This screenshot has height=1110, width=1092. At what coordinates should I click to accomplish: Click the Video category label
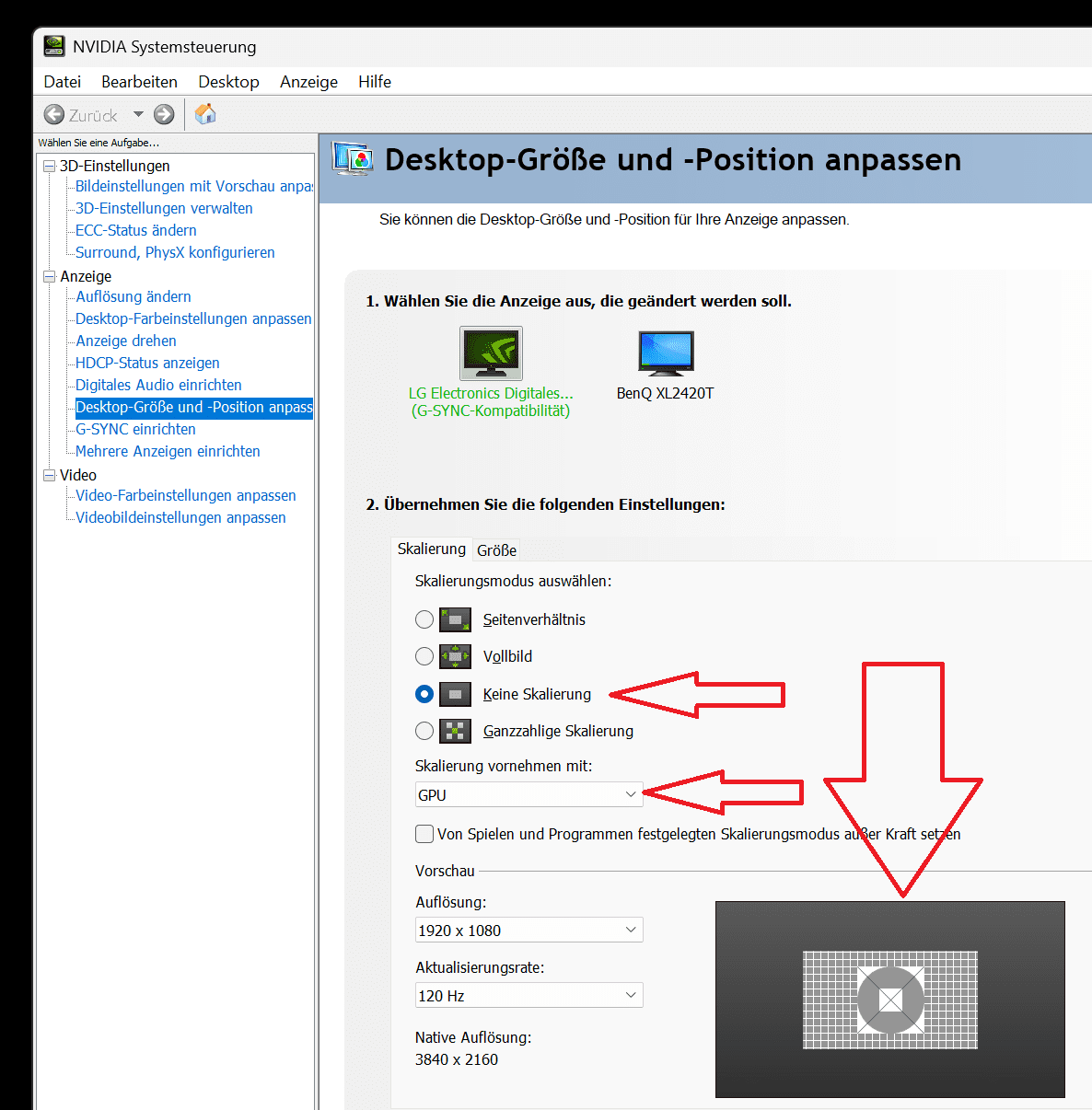(78, 475)
